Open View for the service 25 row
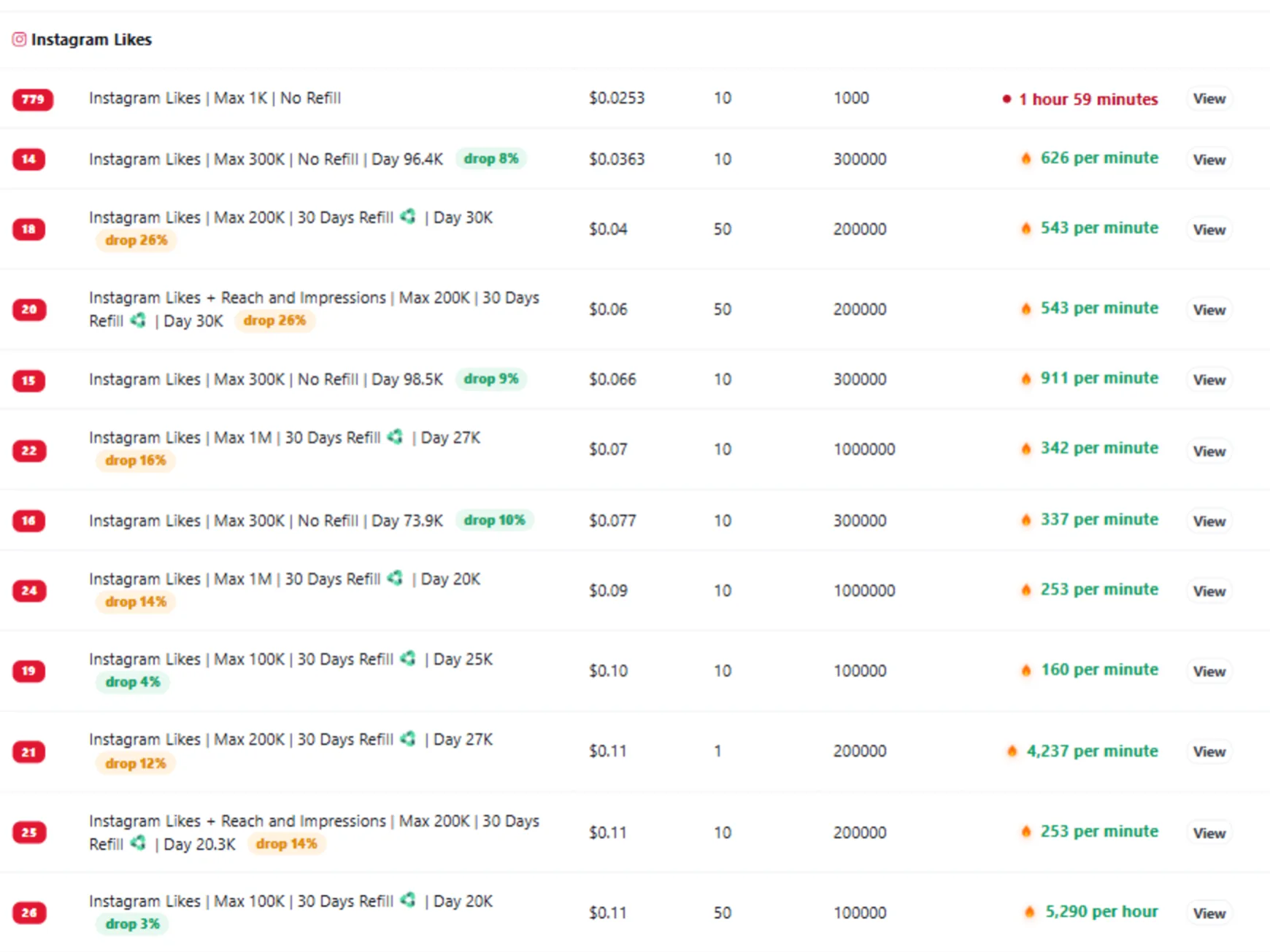 pos(1209,833)
